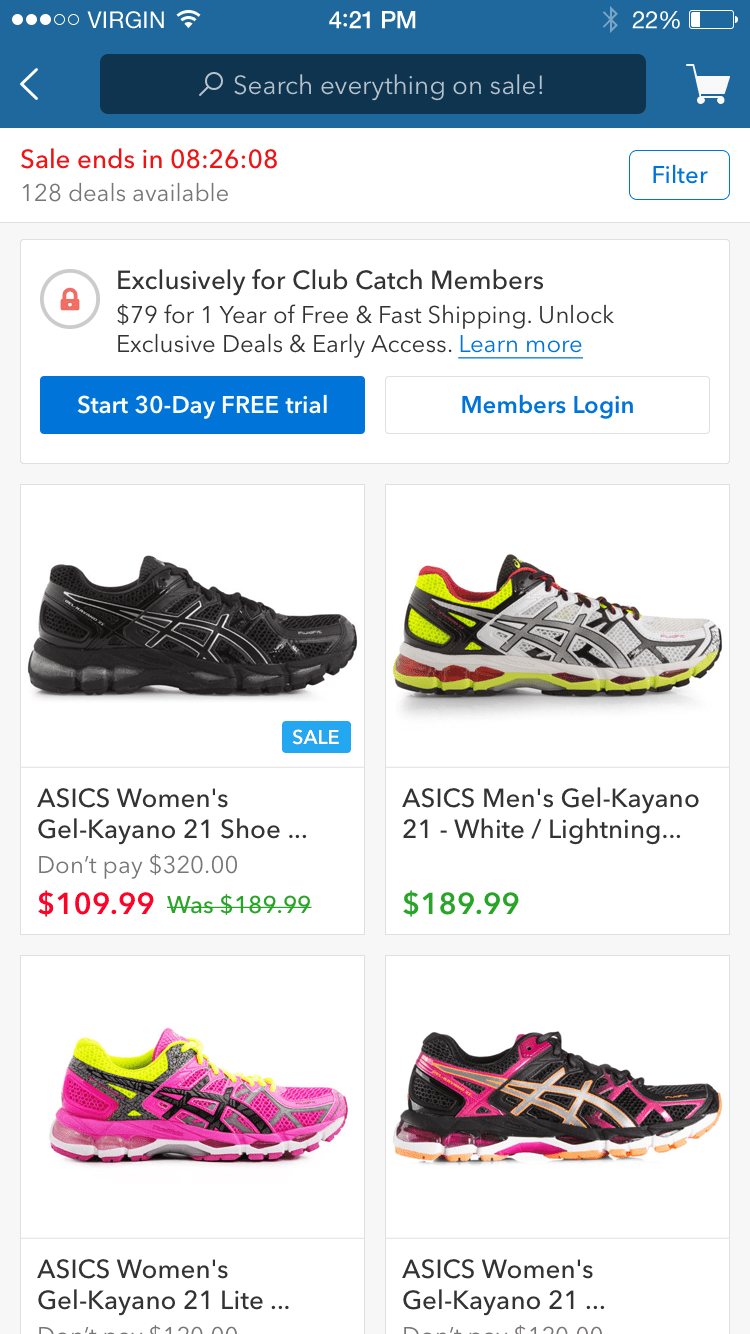Open the shopping cart
Image resolution: width=750 pixels, height=1334 pixels.
pos(707,84)
